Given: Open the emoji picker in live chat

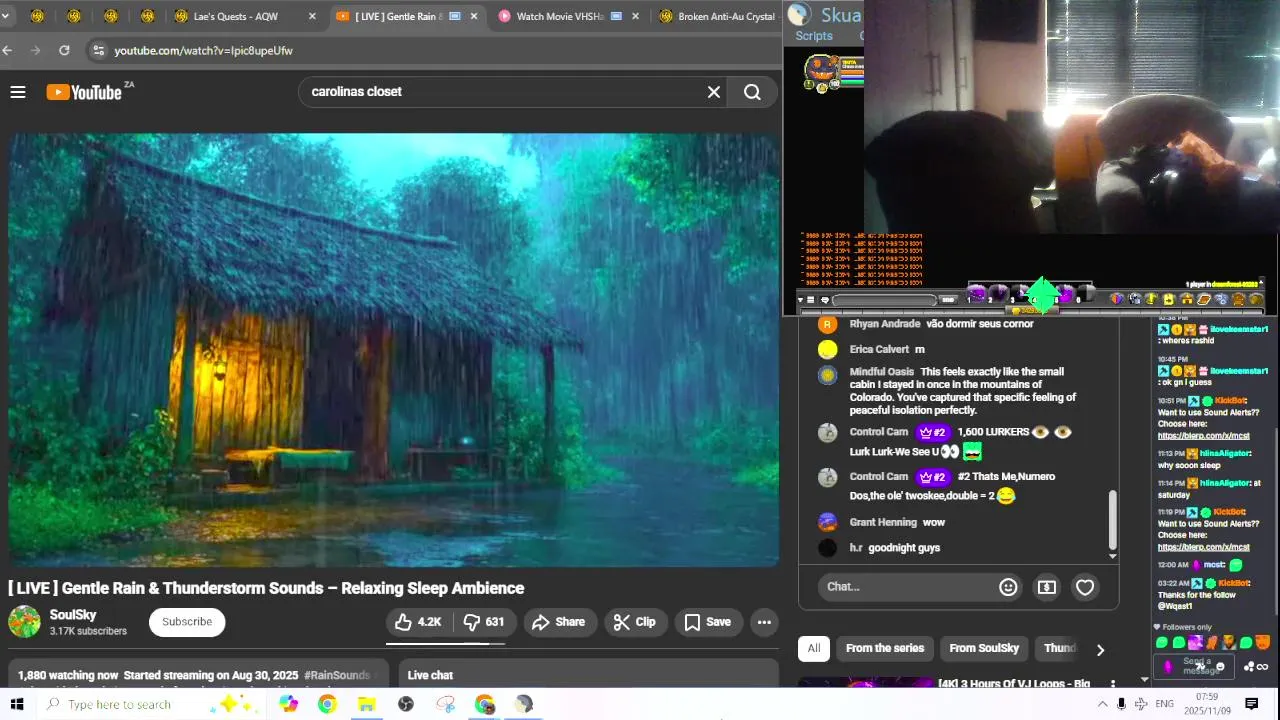Looking at the screenshot, I should [x=1008, y=587].
